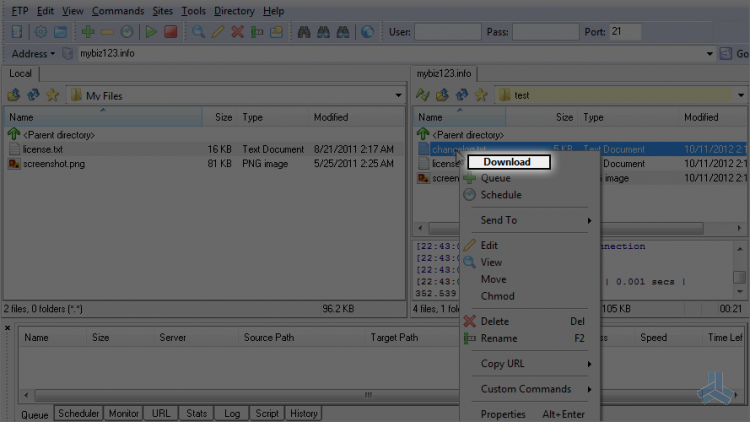Go up a folder in Local pane
750x422 pixels.
[13, 95]
